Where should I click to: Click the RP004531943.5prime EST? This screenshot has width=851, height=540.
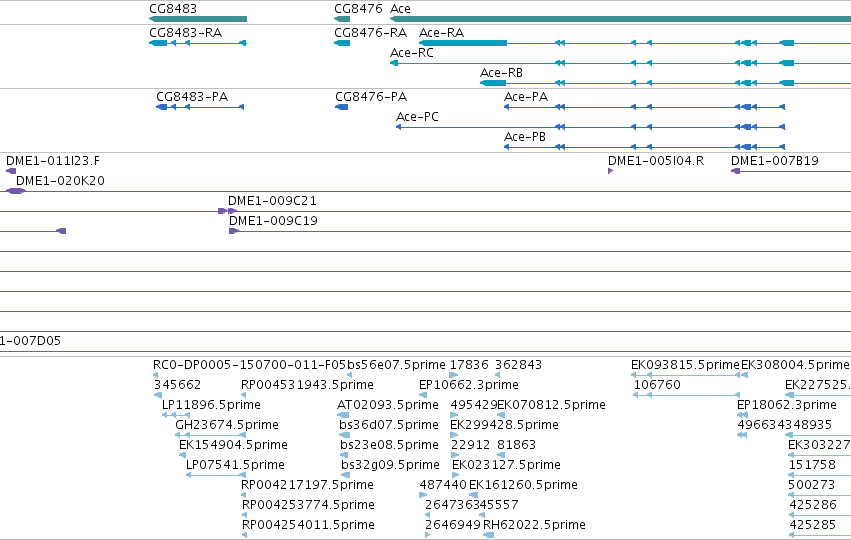coord(307,385)
